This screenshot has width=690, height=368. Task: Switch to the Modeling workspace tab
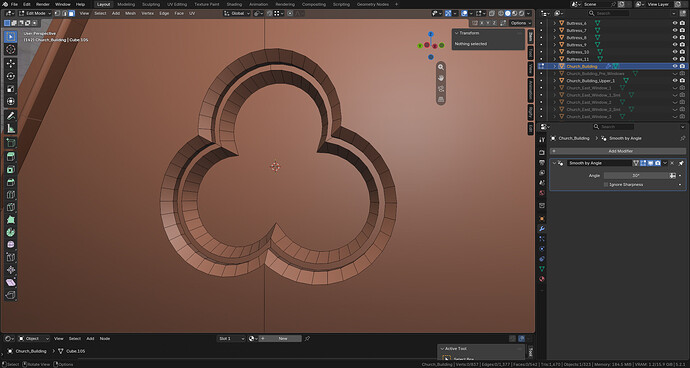[126, 4]
